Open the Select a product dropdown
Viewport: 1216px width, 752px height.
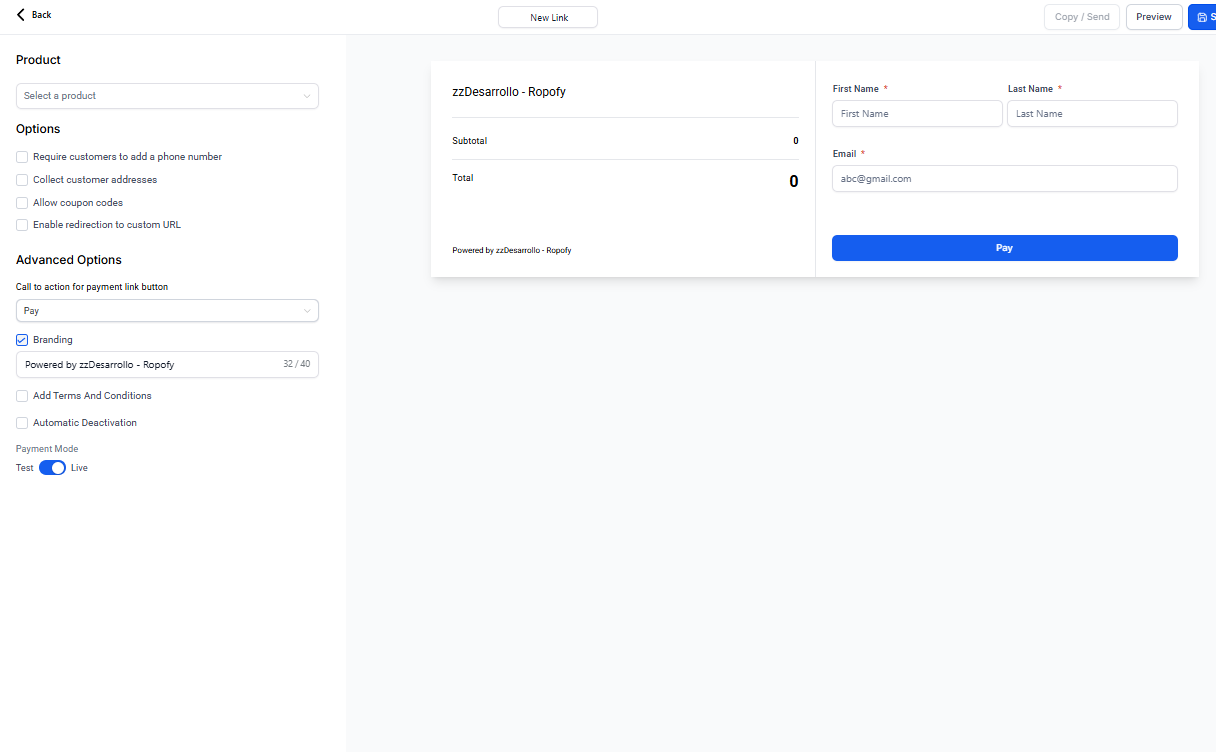[167, 96]
